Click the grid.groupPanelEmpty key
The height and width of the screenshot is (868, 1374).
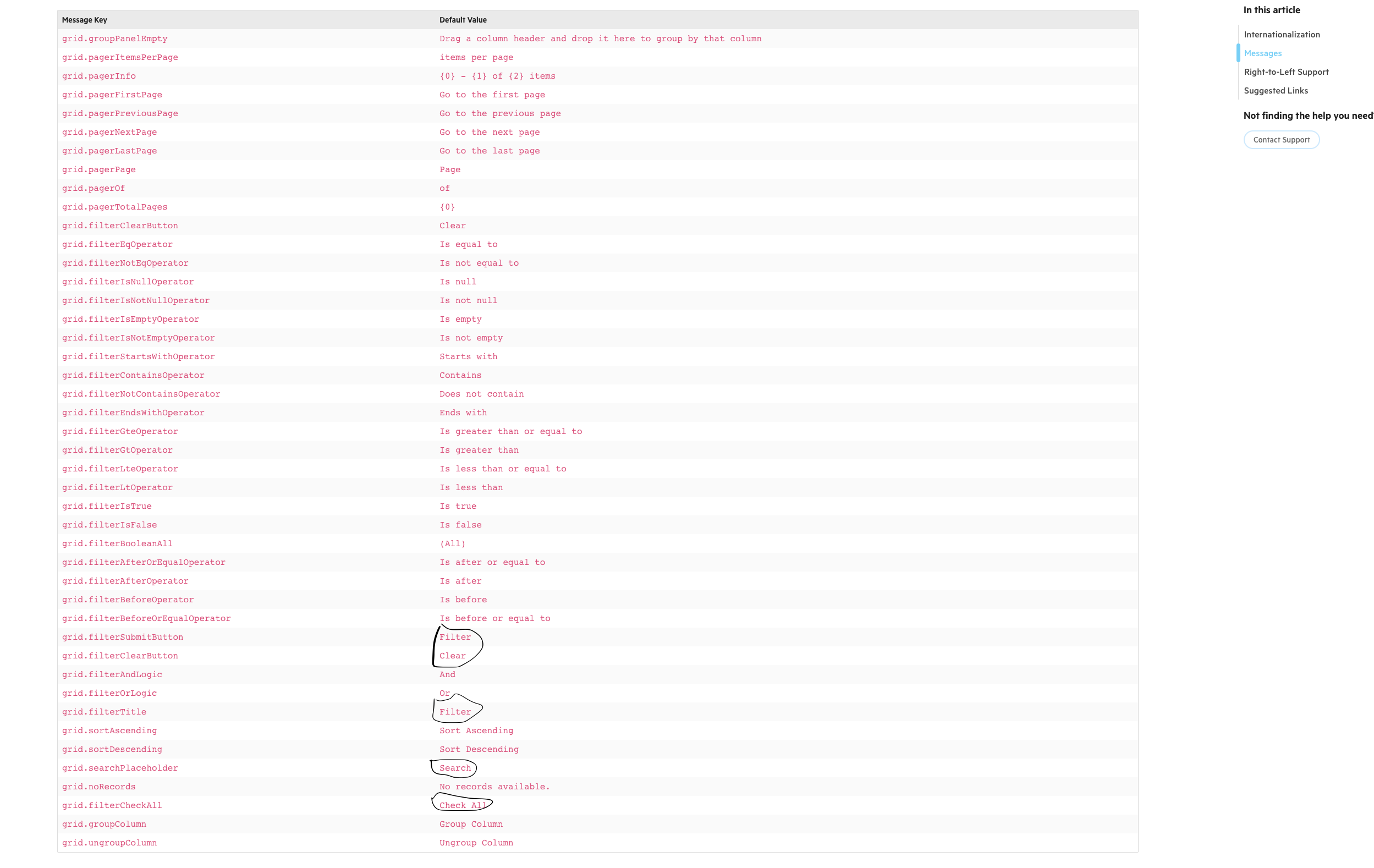tap(115, 39)
